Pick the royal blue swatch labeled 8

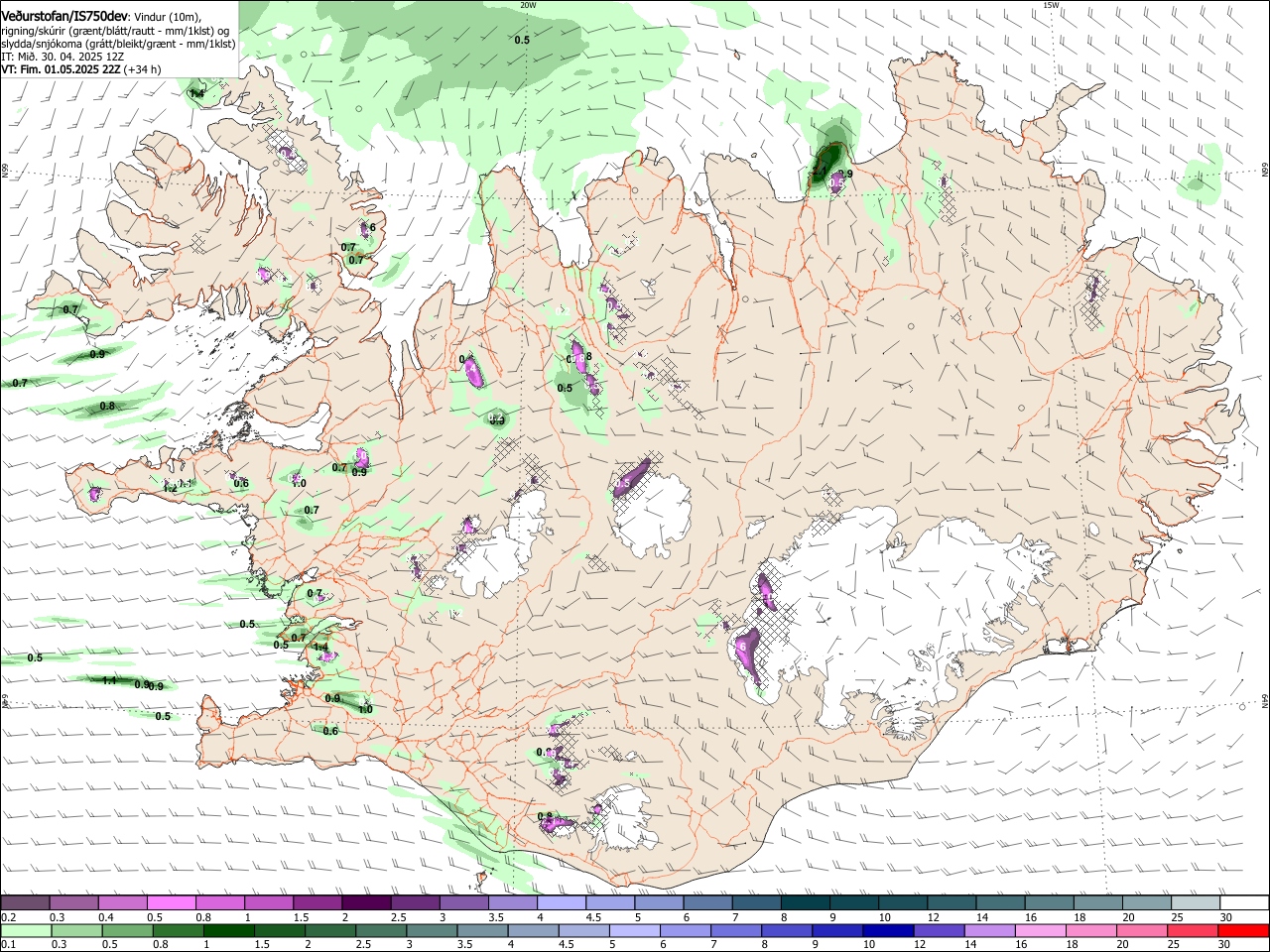point(788,931)
